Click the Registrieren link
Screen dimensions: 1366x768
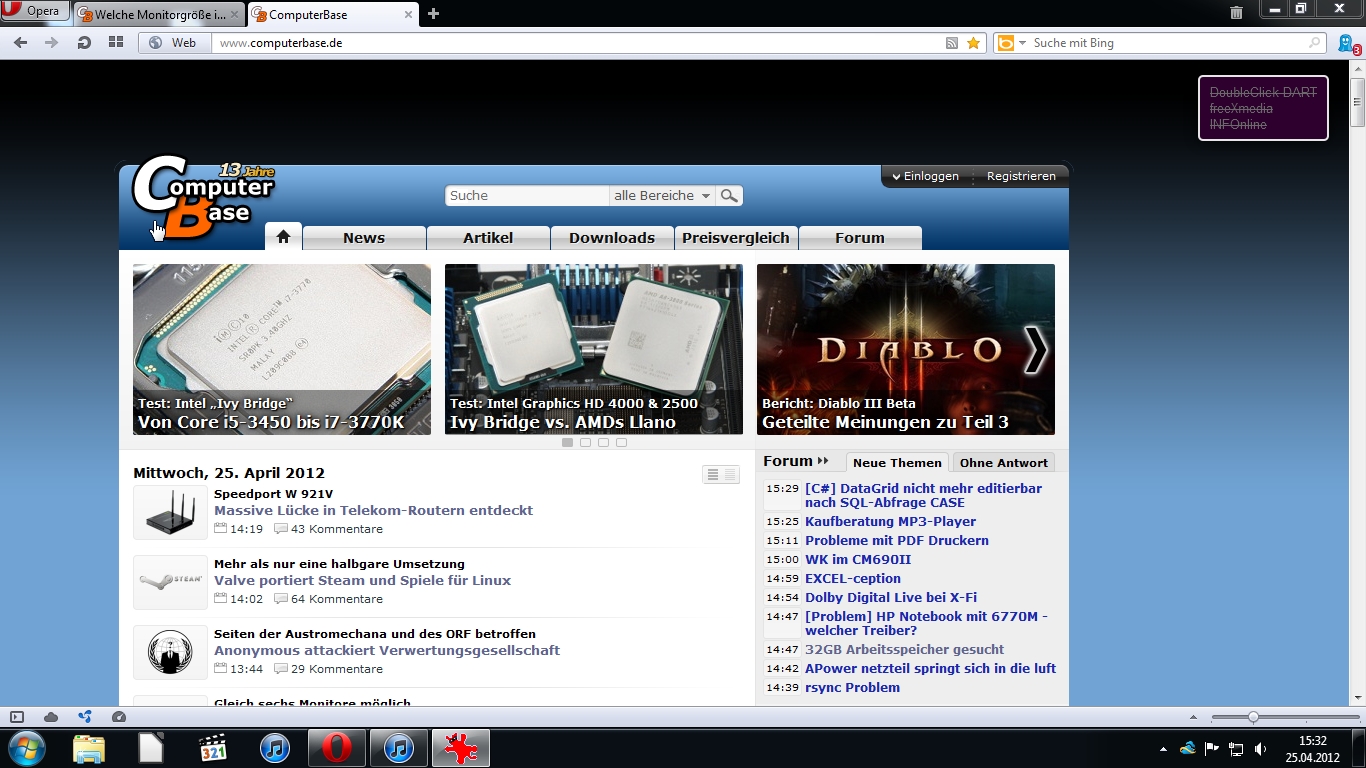tap(1021, 176)
